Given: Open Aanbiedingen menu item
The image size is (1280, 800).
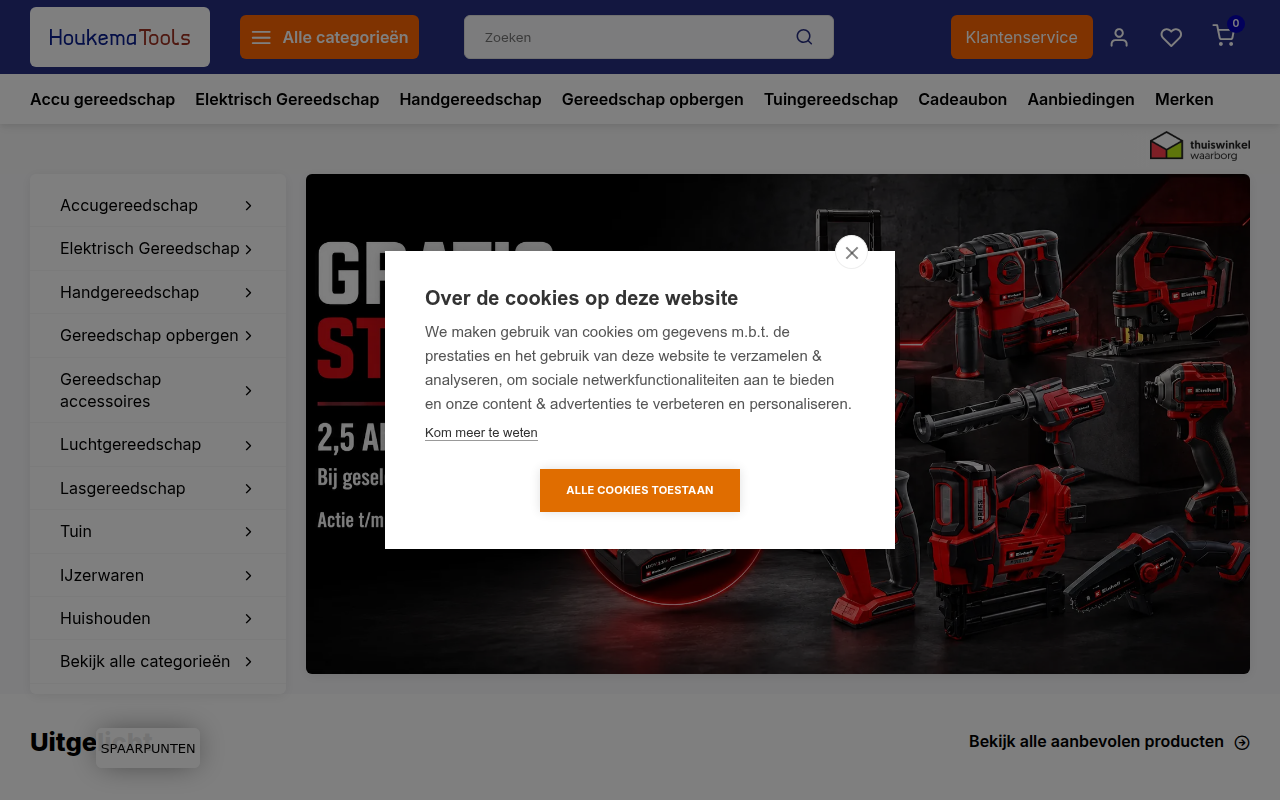Looking at the screenshot, I should (x=1081, y=99).
